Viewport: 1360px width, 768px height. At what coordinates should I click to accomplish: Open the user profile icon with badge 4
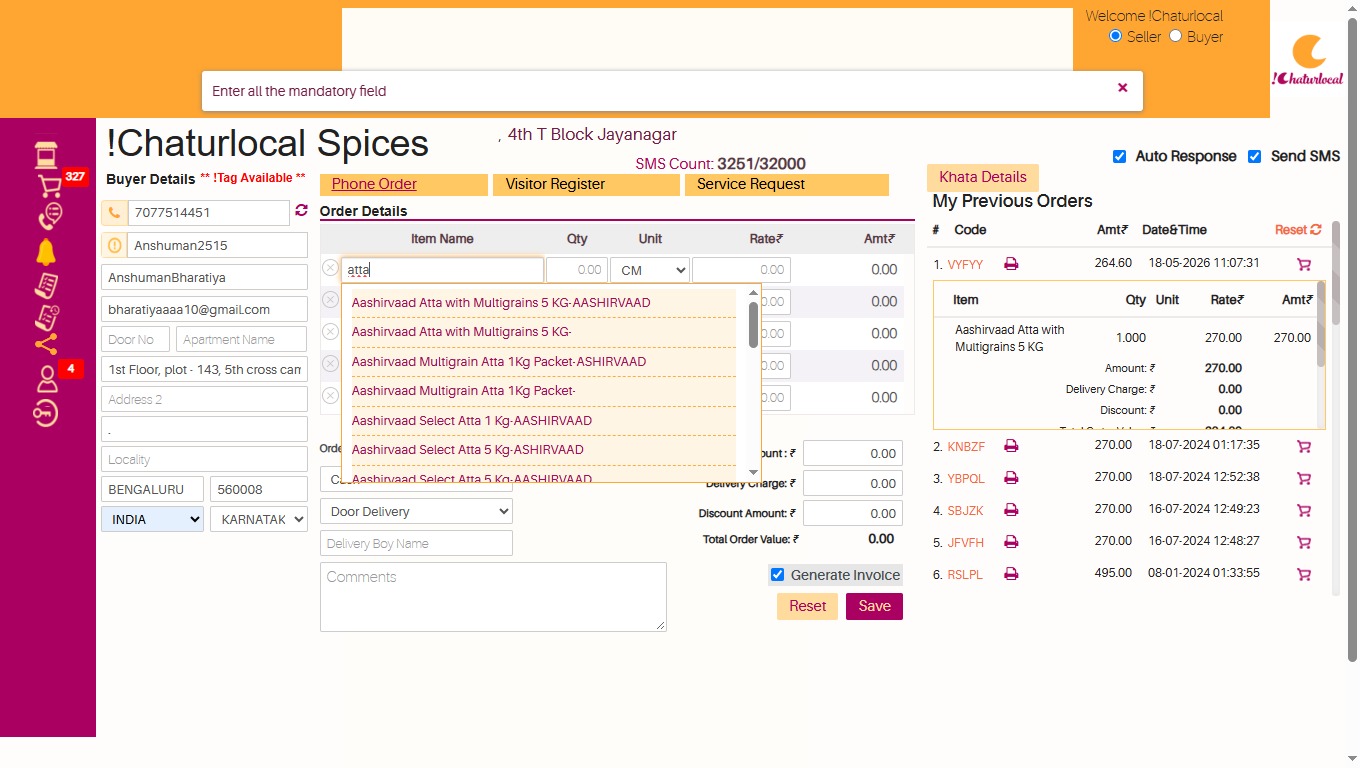(x=47, y=379)
